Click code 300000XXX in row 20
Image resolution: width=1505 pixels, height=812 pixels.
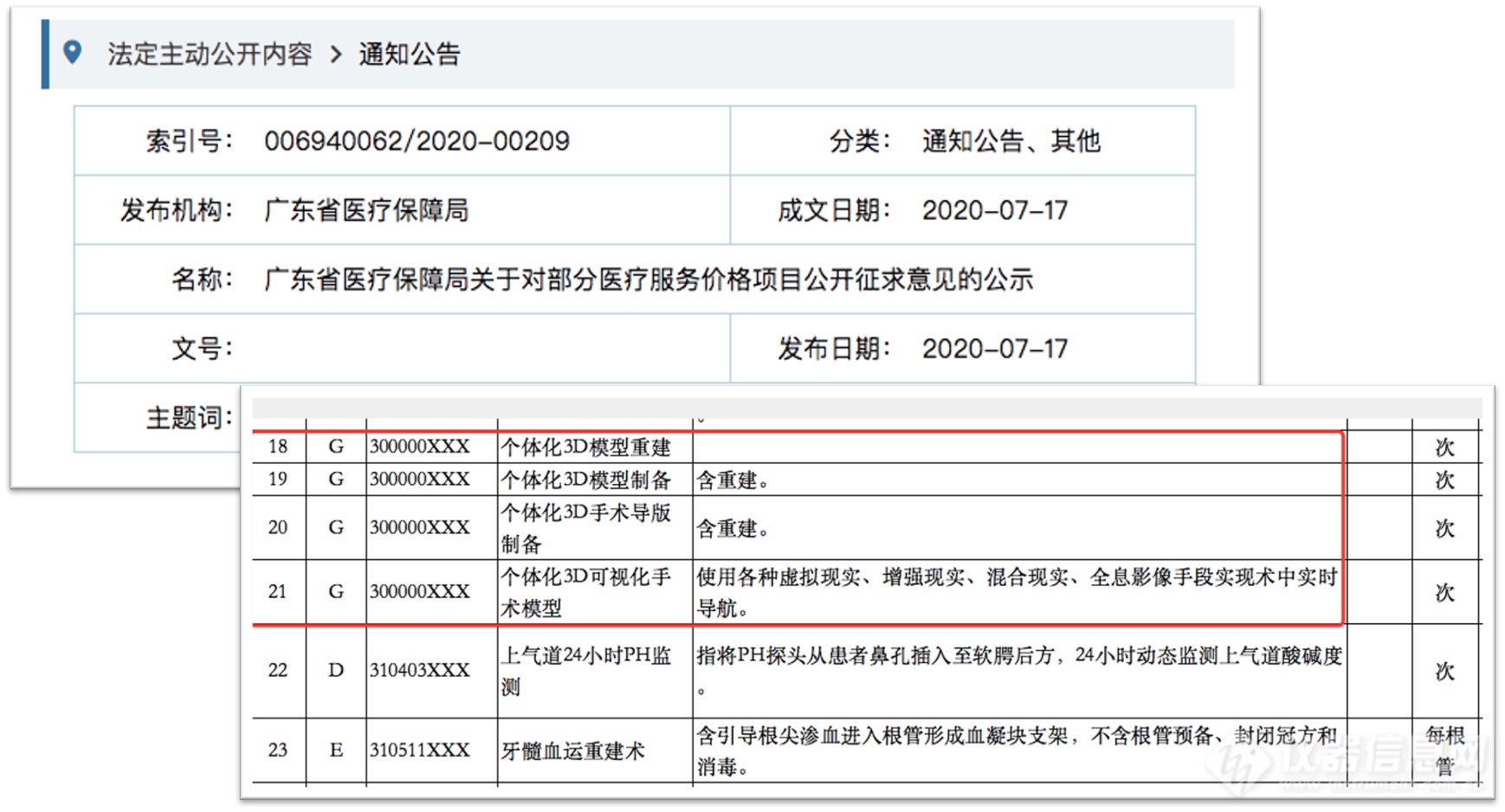click(x=420, y=527)
